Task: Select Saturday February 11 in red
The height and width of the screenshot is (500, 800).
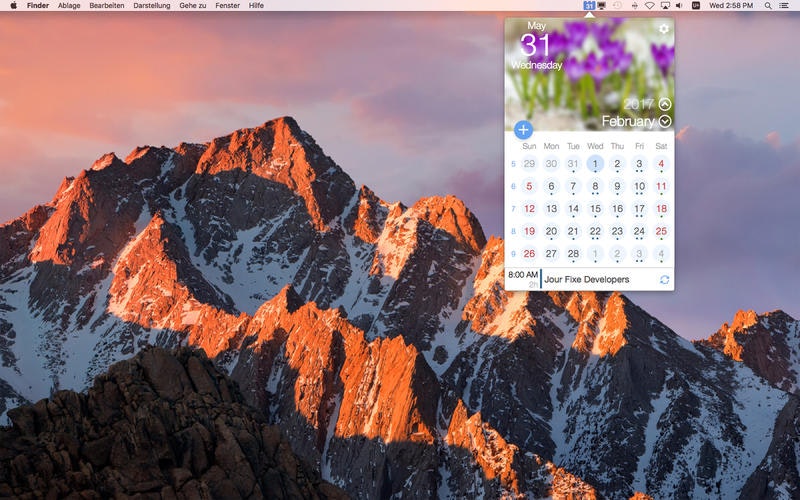Action: pyautogui.click(x=661, y=186)
